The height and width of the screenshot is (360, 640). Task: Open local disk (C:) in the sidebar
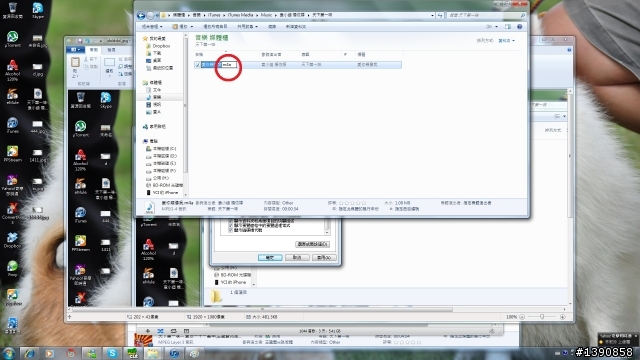click(x=161, y=149)
